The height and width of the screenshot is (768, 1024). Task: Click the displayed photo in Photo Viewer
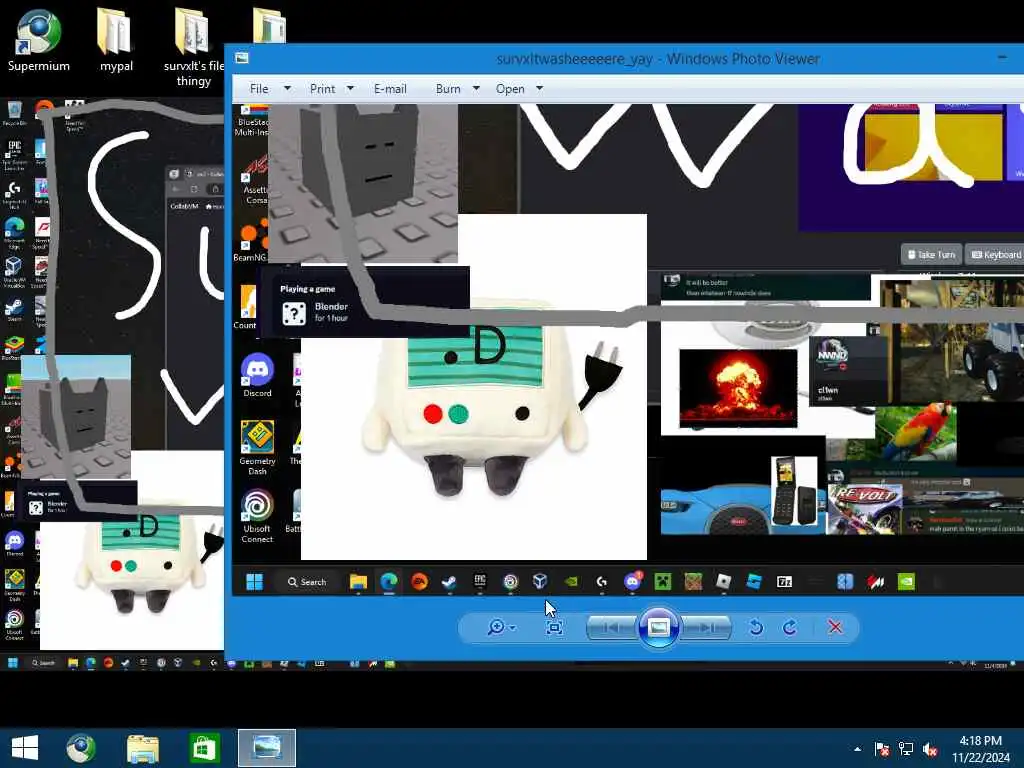coord(628,350)
